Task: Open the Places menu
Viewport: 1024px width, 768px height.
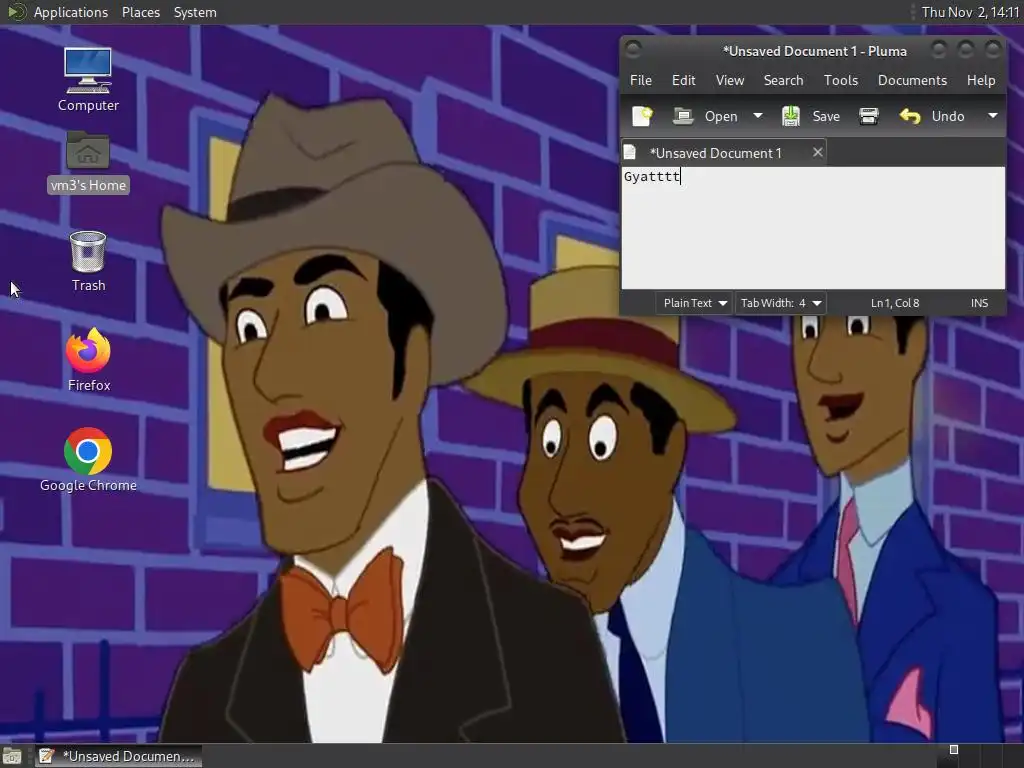Action: (140, 12)
